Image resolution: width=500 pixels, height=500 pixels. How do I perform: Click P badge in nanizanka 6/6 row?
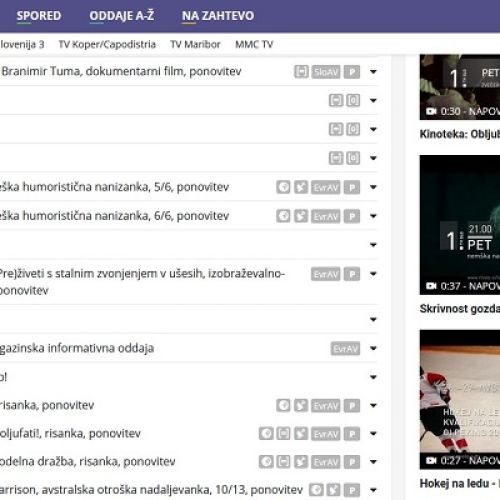(x=352, y=216)
